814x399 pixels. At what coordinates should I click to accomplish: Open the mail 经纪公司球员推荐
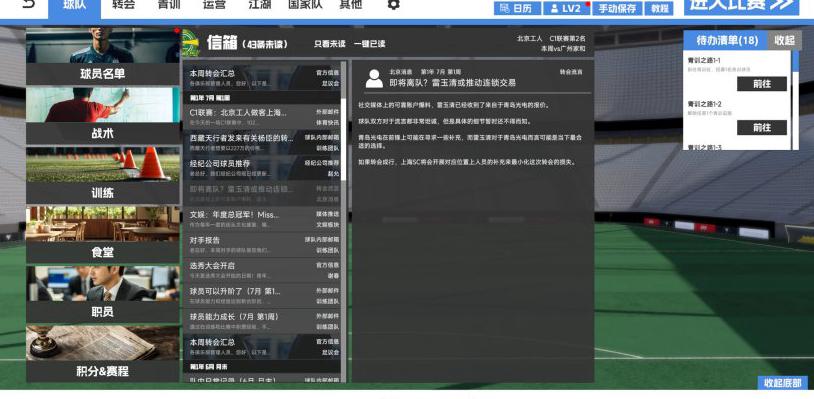point(262,168)
